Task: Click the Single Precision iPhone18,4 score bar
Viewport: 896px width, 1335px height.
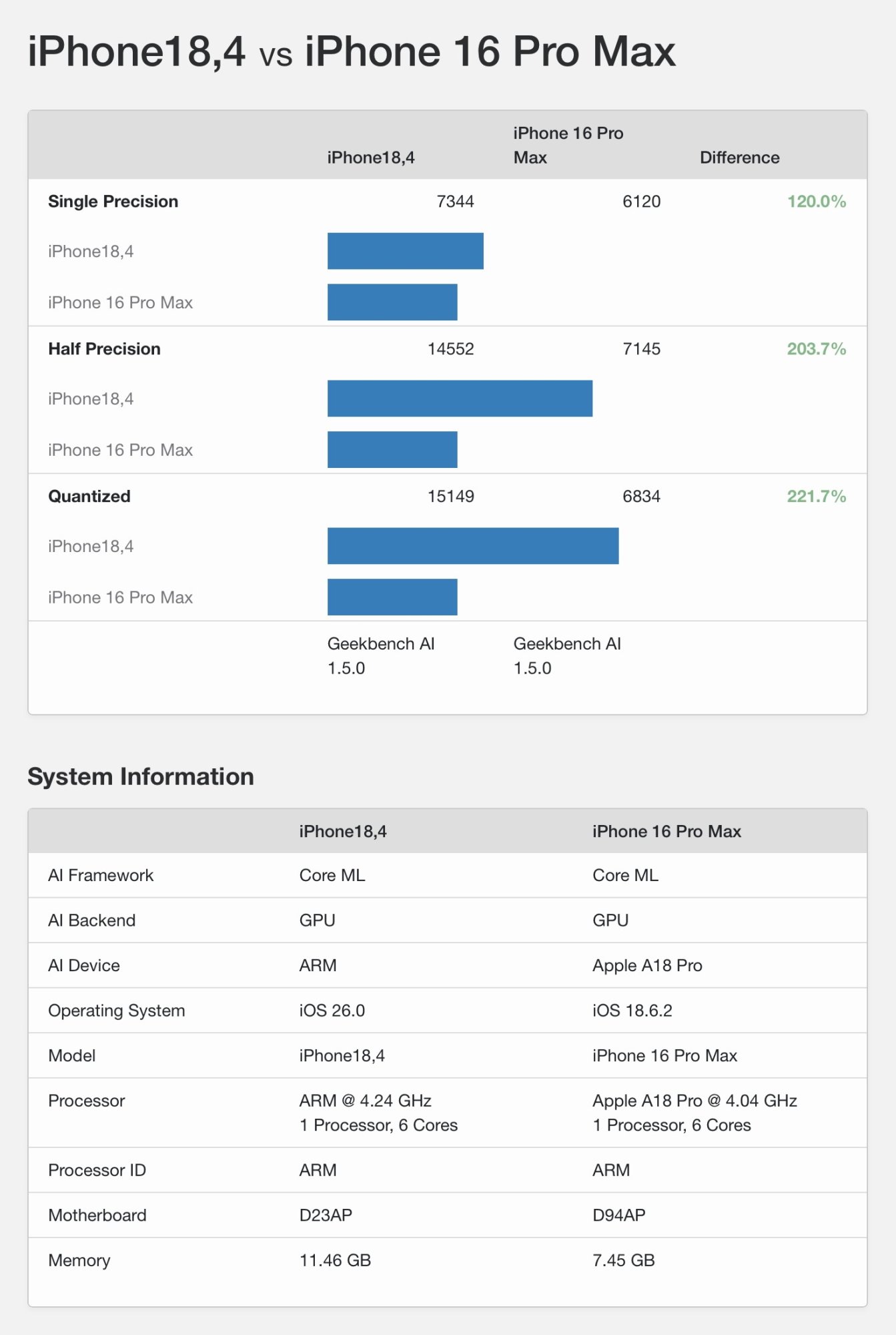Action: pyautogui.click(x=405, y=251)
